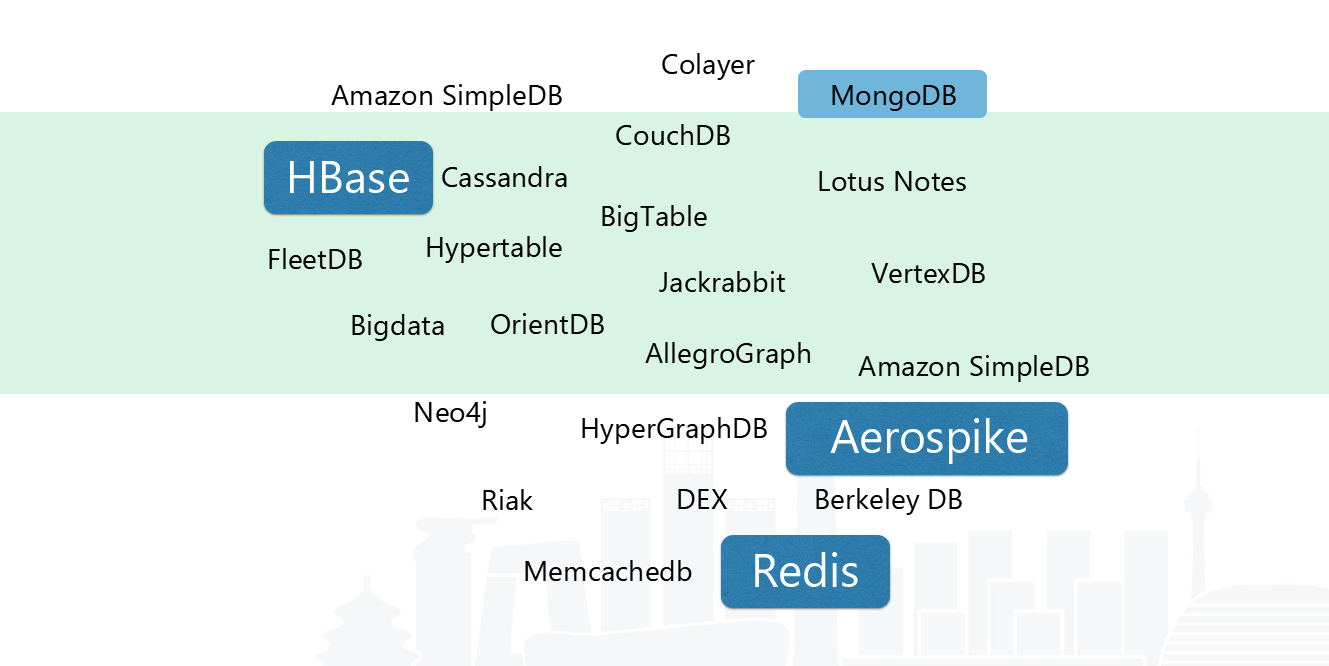
Task: Click the Berkeley DB label
Action: [x=888, y=500]
